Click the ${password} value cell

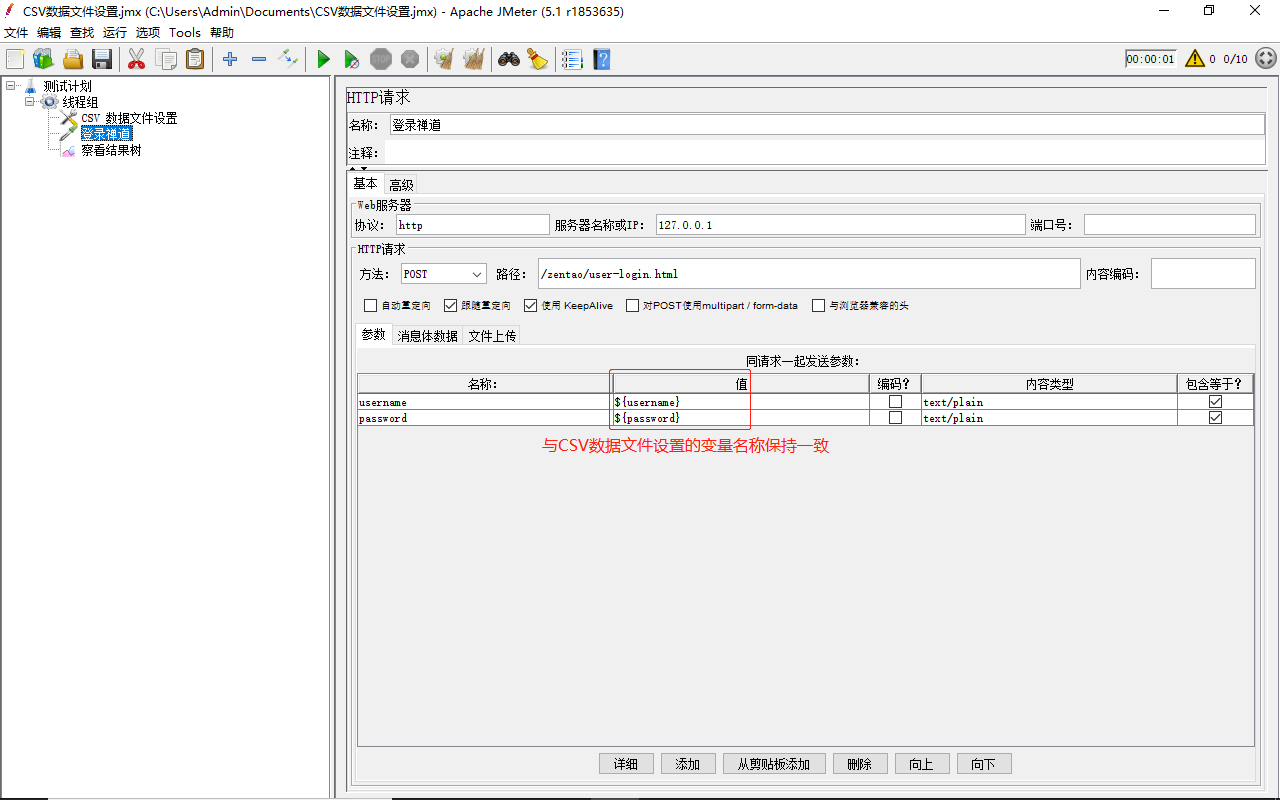pyautogui.click(x=740, y=418)
